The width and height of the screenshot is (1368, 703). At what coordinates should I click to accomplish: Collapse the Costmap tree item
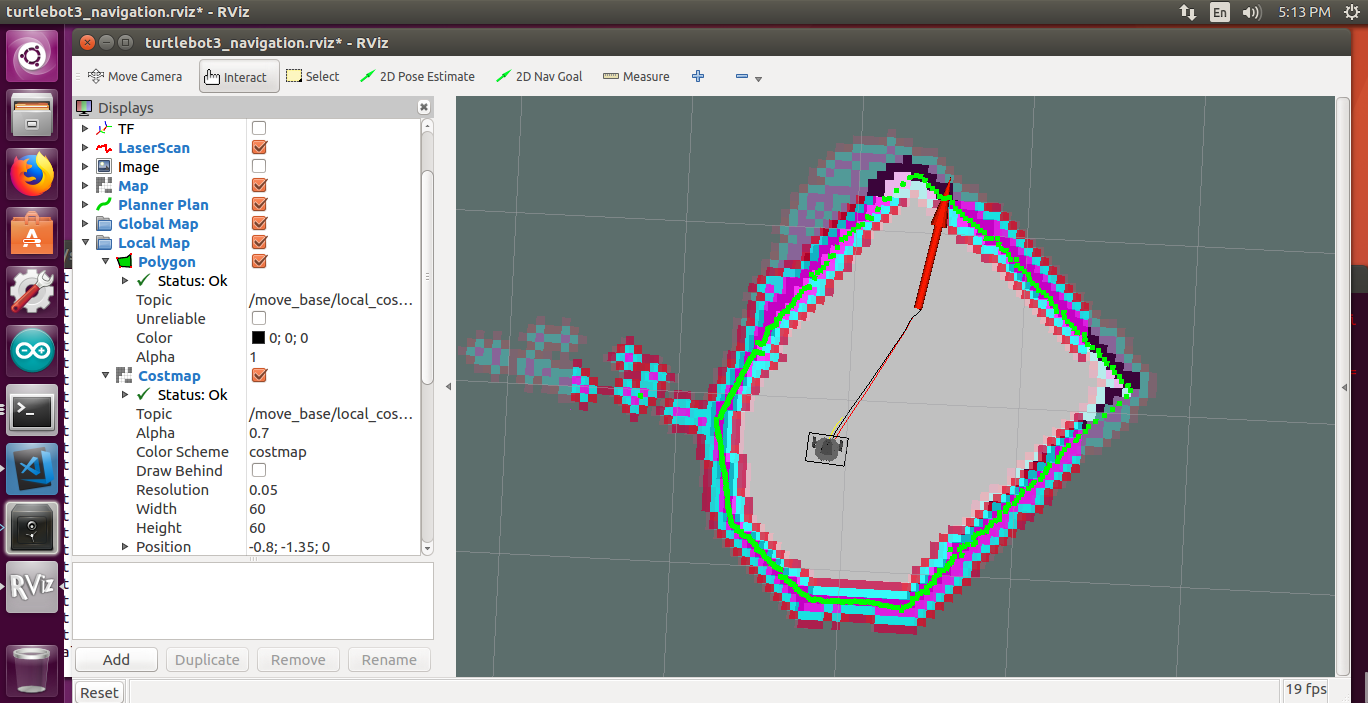(105, 376)
